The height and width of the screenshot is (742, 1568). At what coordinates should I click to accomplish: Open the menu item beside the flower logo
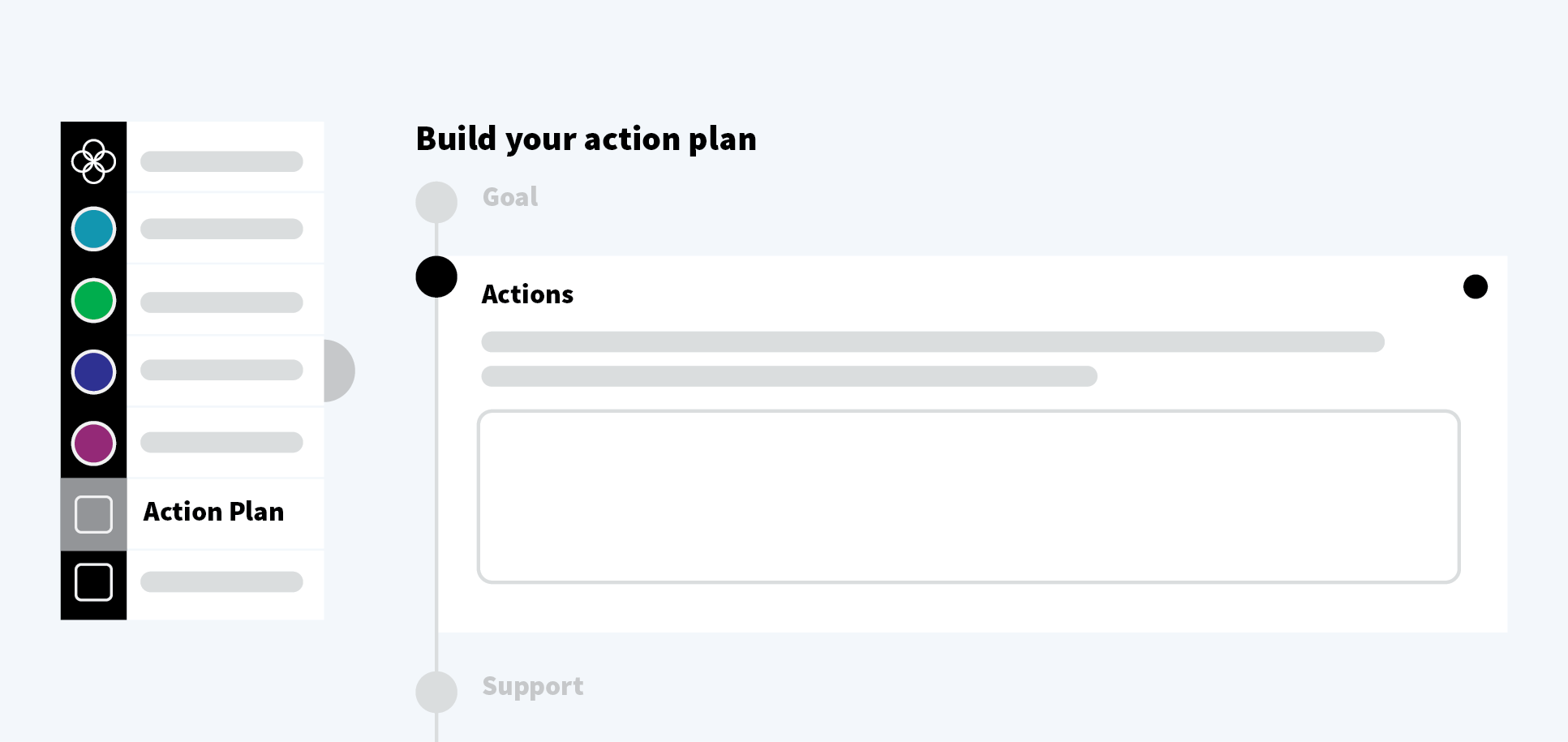pos(226,157)
